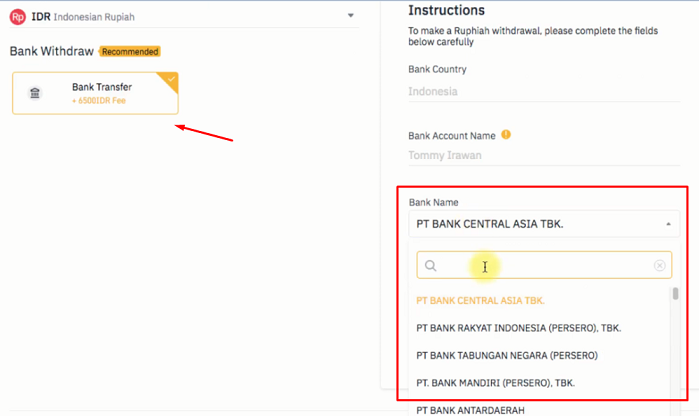Screen dimensions: 699x416
Task: Click the bank building icon
Action: click(x=35, y=93)
